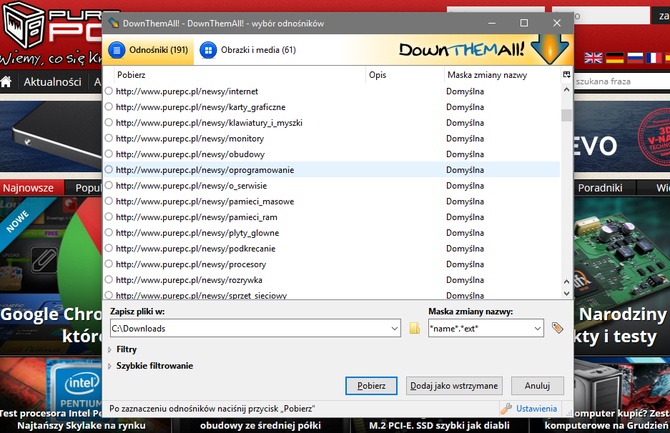The width and height of the screenshot is (670, 433).
Task: Click DownThemAll! title bar app icon
Action: coord(113,23)
